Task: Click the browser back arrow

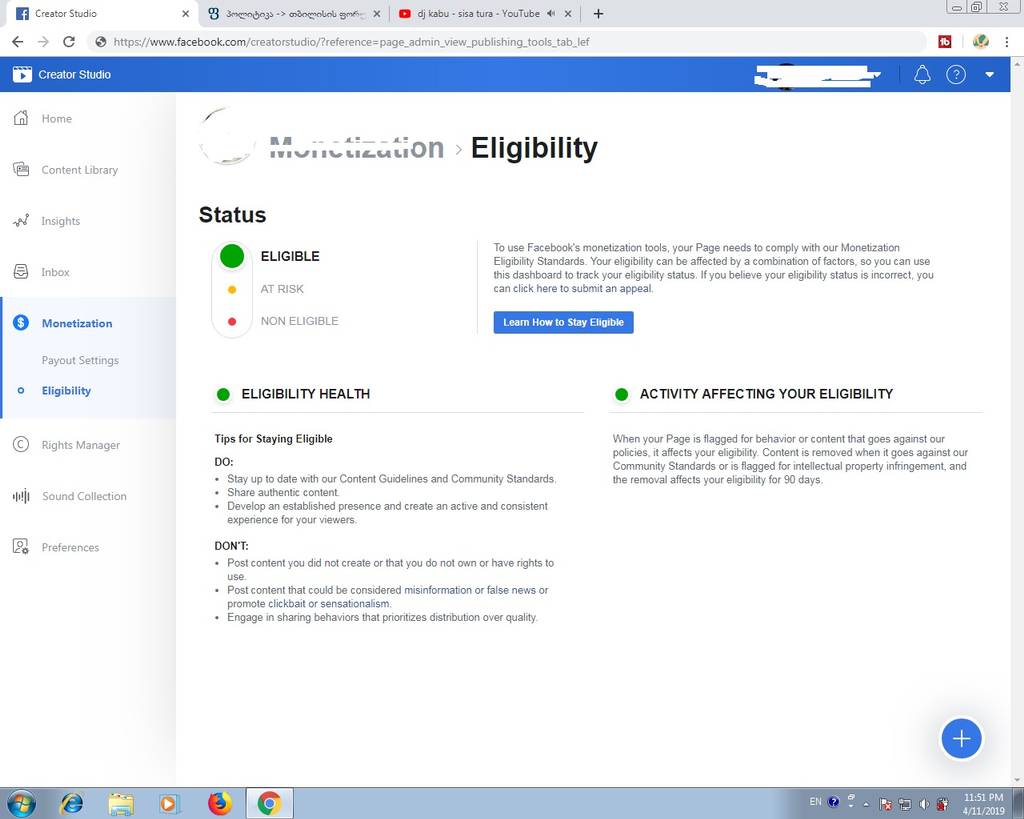Action: coord(18,42)
